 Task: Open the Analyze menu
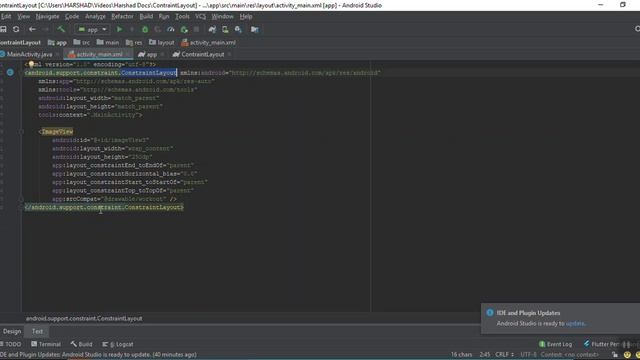pyautogui.click(x=95, y=17)
